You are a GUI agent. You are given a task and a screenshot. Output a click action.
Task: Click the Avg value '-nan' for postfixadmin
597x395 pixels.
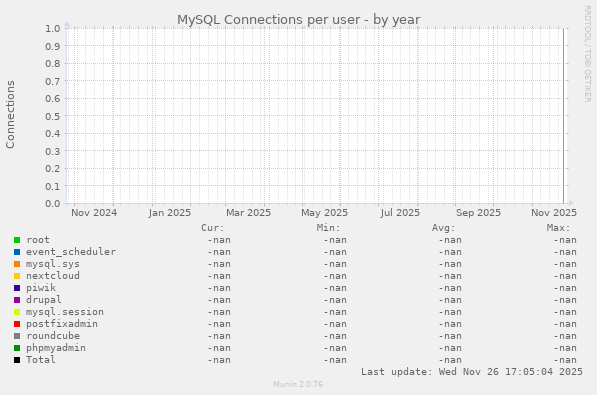tap(450, 324)
